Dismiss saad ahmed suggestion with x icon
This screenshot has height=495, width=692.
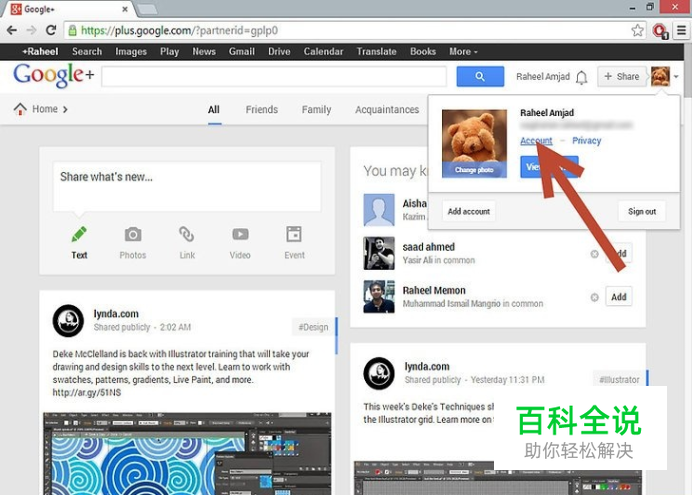pyautogui.click(x=594, y=254)
